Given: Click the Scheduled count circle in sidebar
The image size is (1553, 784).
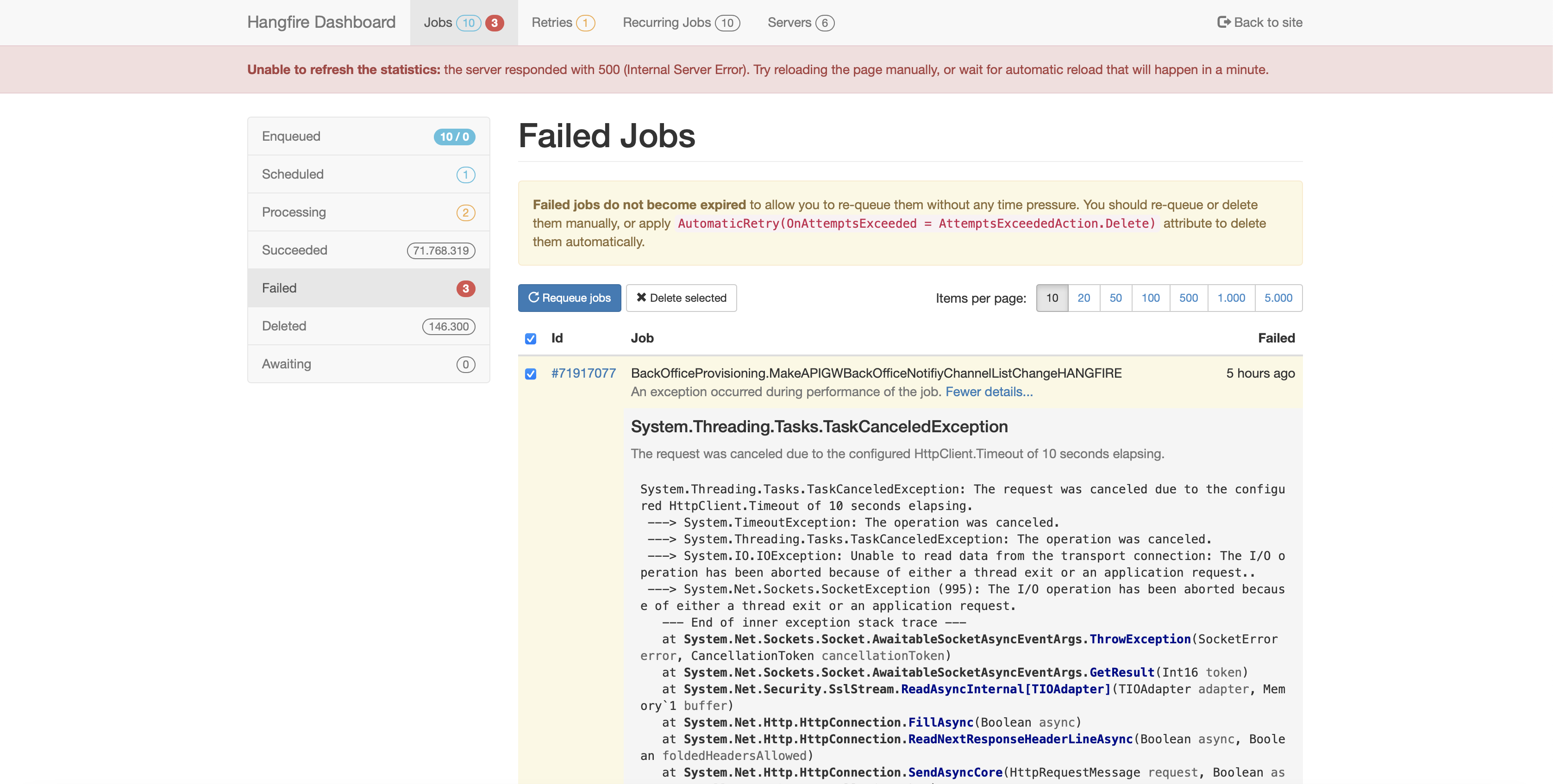Looking at the screenshot, I should (465, 174).
